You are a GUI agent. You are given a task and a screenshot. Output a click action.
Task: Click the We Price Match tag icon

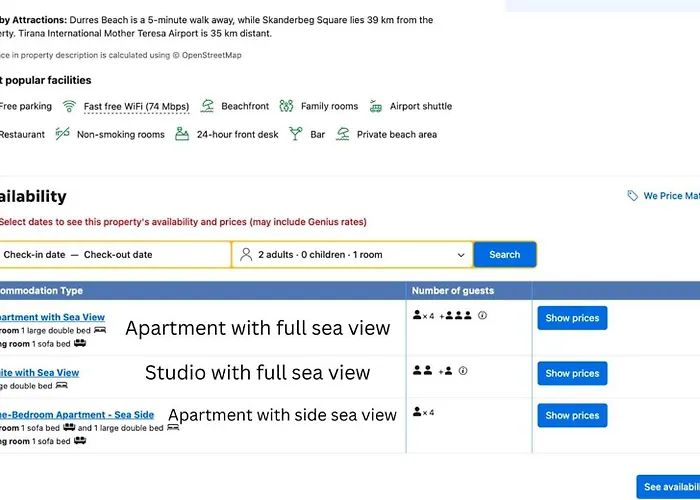tap(632, 196)
